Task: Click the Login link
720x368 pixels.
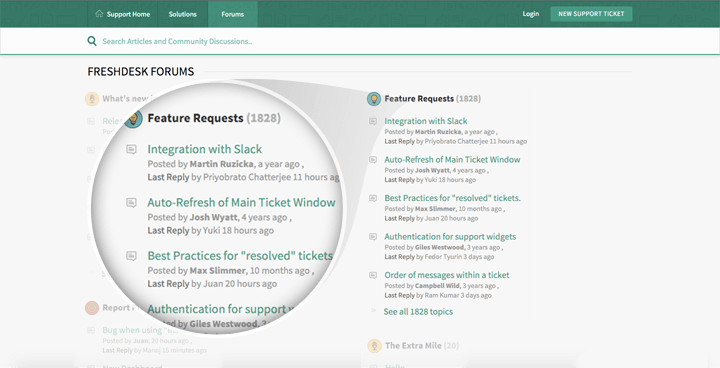Action: 530,14
